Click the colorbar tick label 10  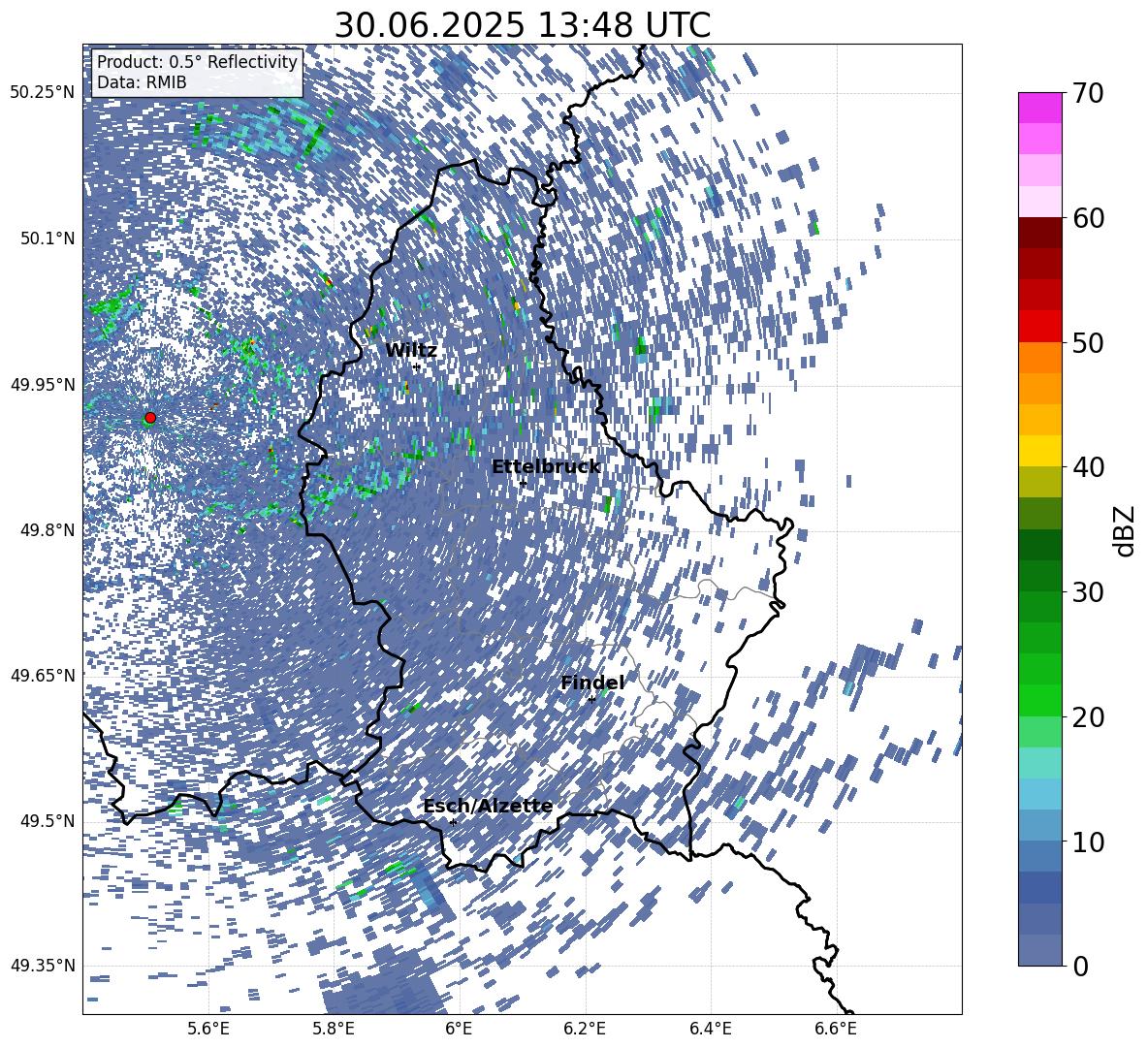point(1088,842)
